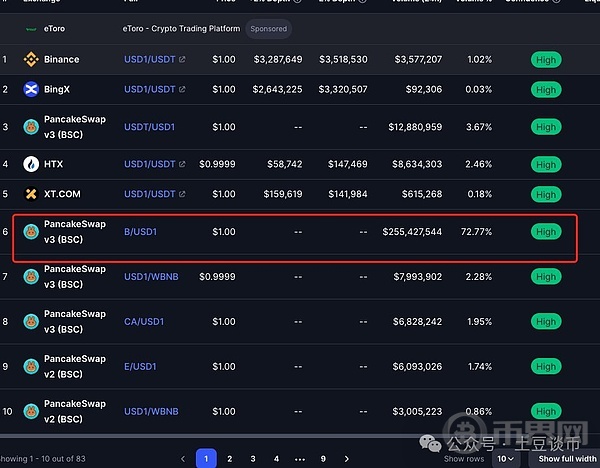Open the USDT/USD1 pair link
This screenshot has width=600, height=468.
149,127
